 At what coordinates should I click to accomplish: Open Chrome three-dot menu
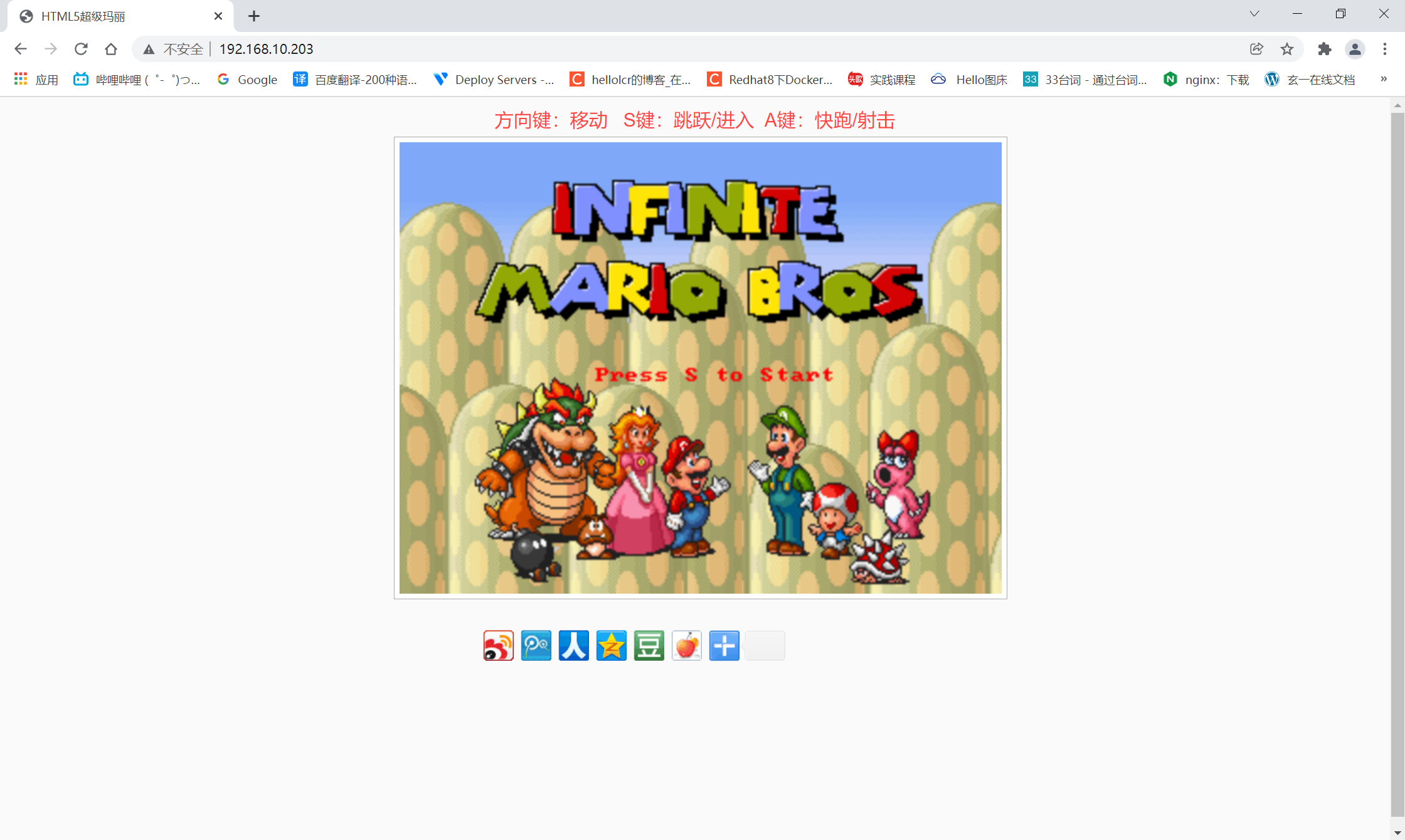pos(1384,49)
